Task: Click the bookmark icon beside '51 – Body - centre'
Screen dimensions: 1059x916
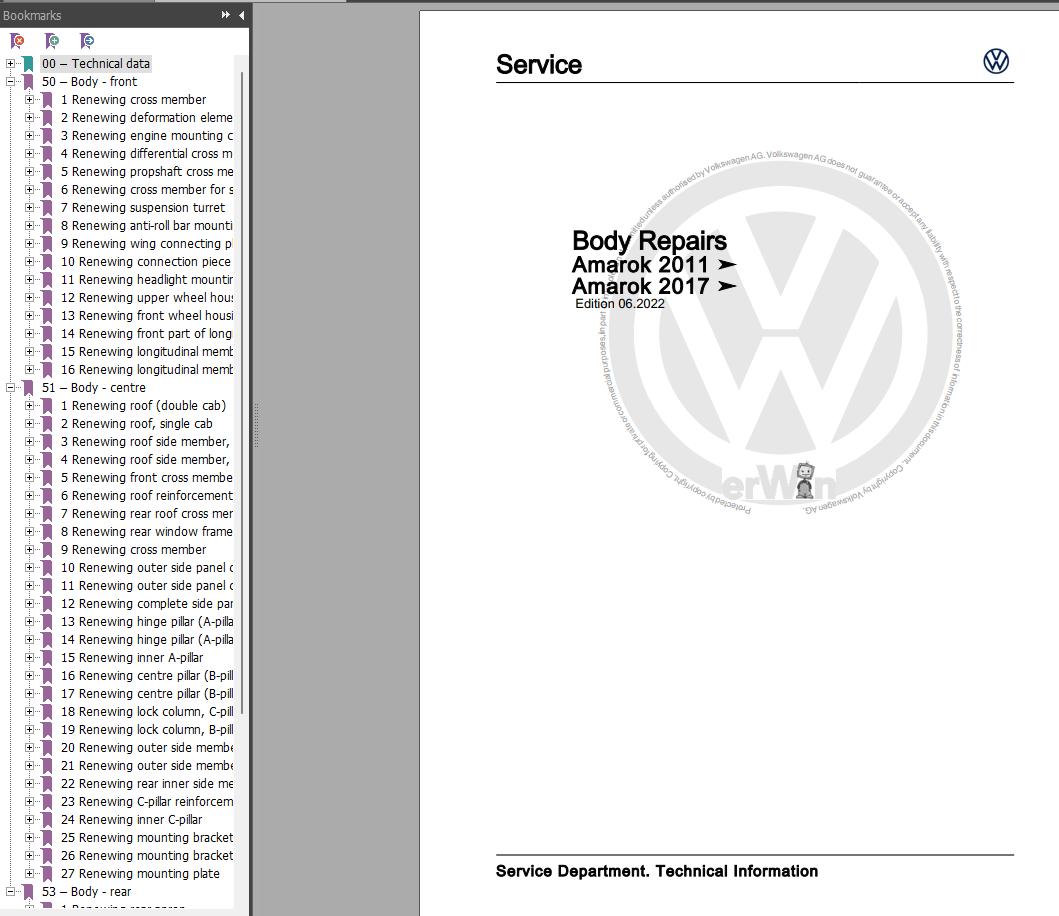Action: (28, 388)
